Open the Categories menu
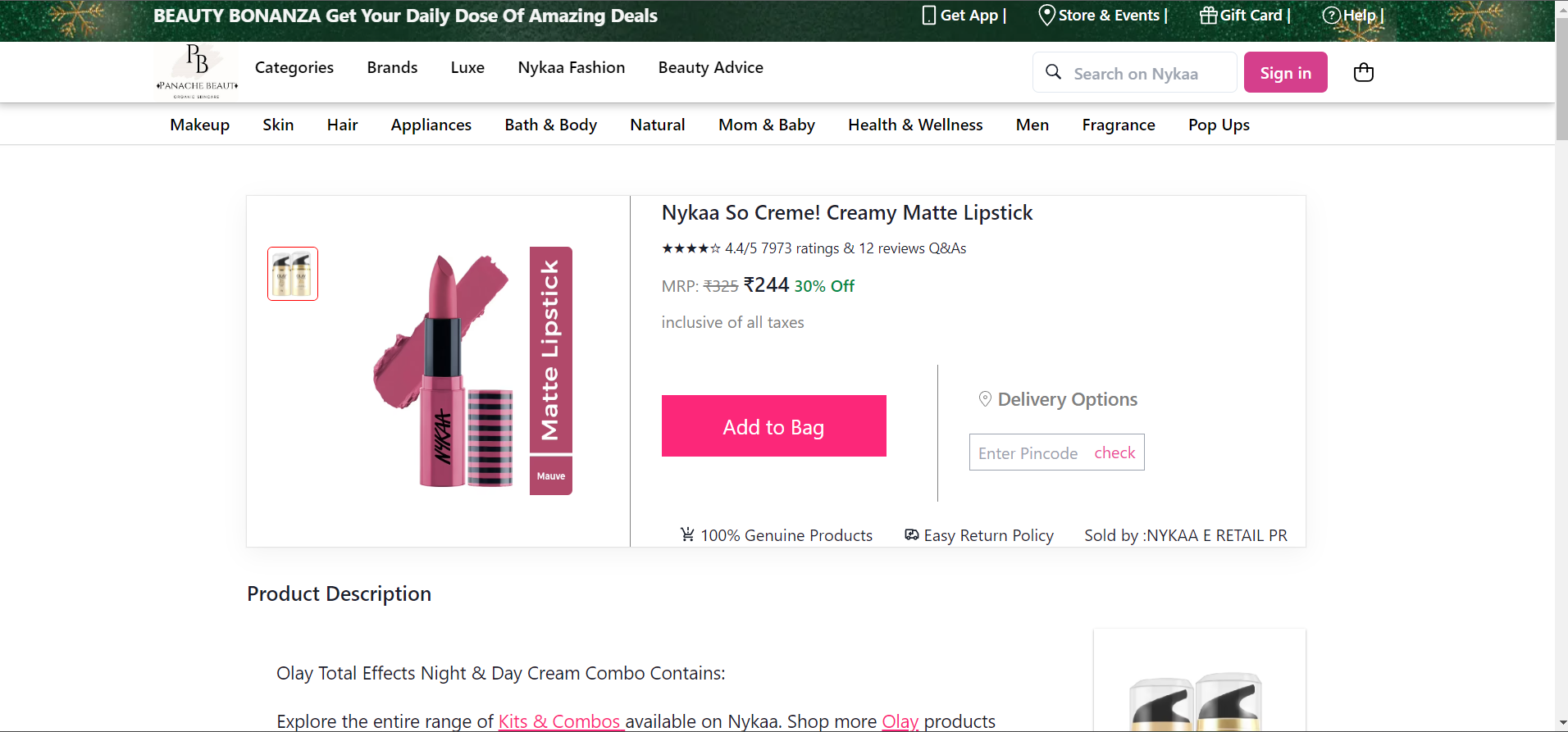This screenshot has width=1568, height=732. pos(294,67)
